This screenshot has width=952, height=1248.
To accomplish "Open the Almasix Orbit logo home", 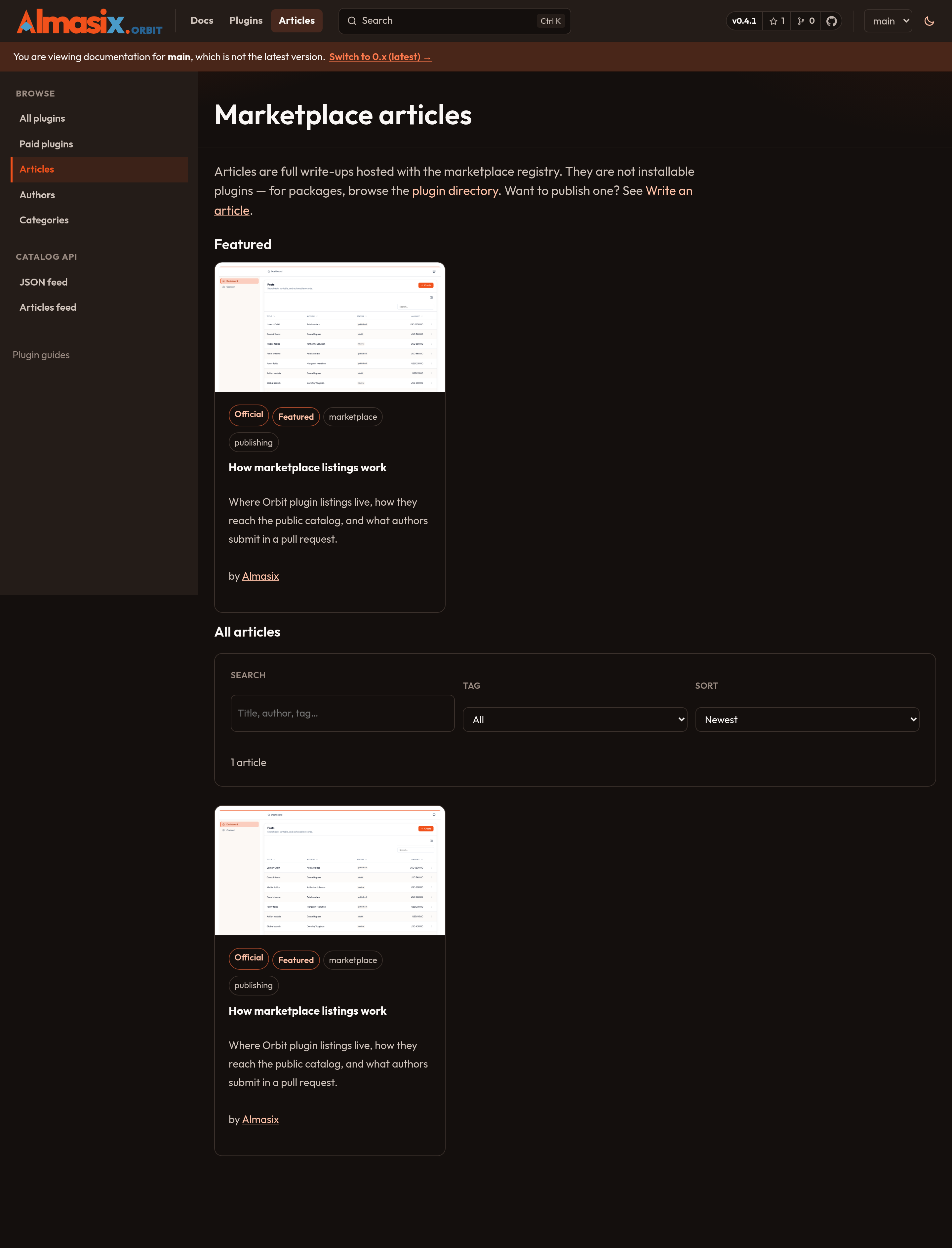I will 90,21.
